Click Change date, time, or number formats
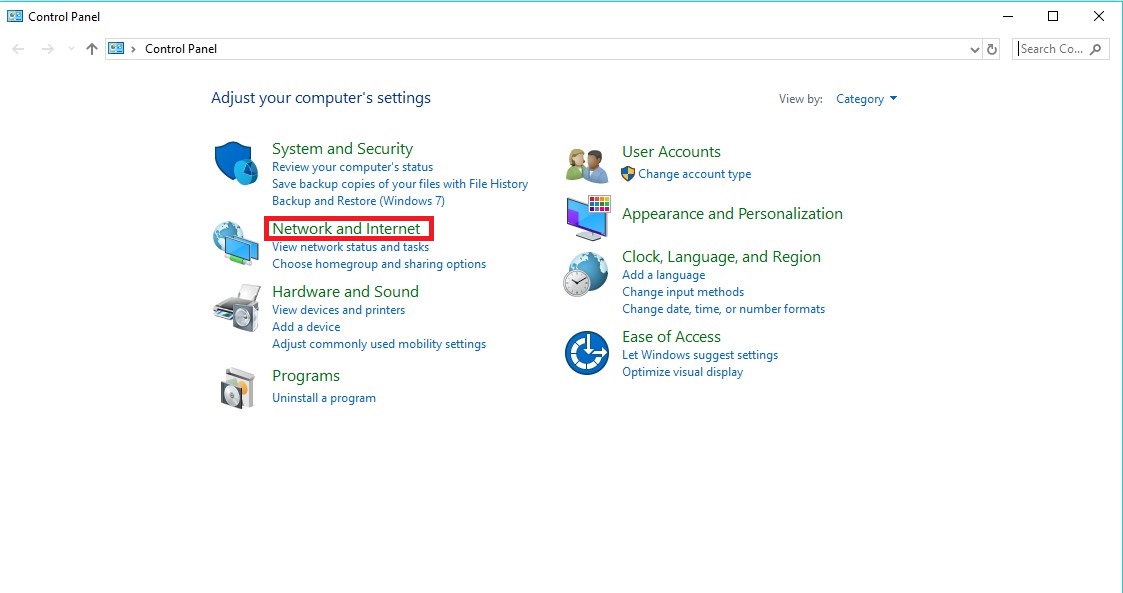This screenshot has height=593, width=1123. (x=723, y=309)
